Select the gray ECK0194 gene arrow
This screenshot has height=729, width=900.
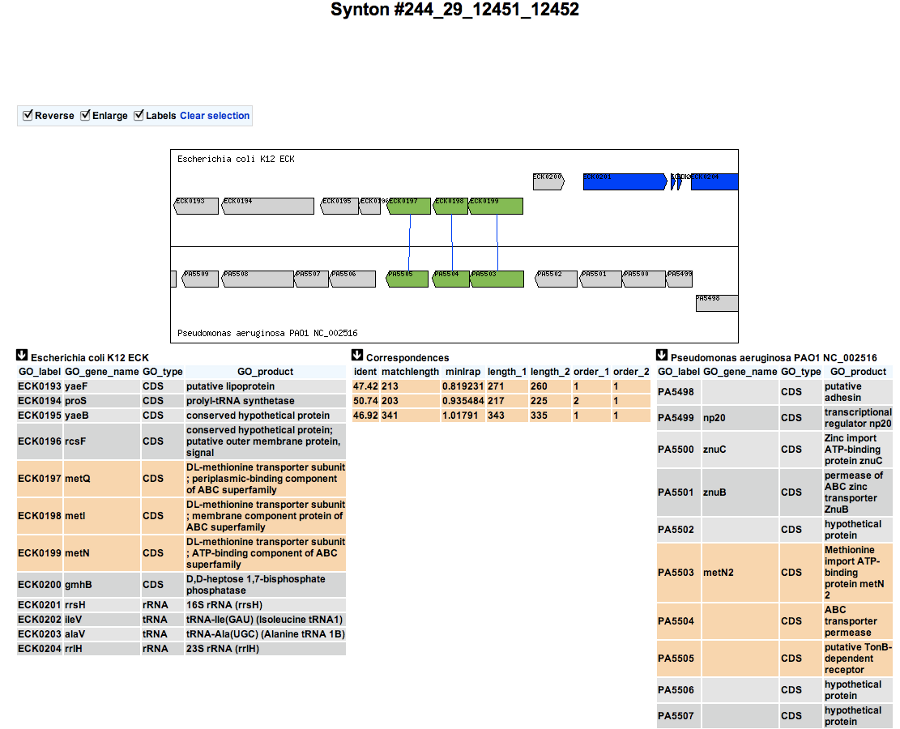click(x=267, y=206)
